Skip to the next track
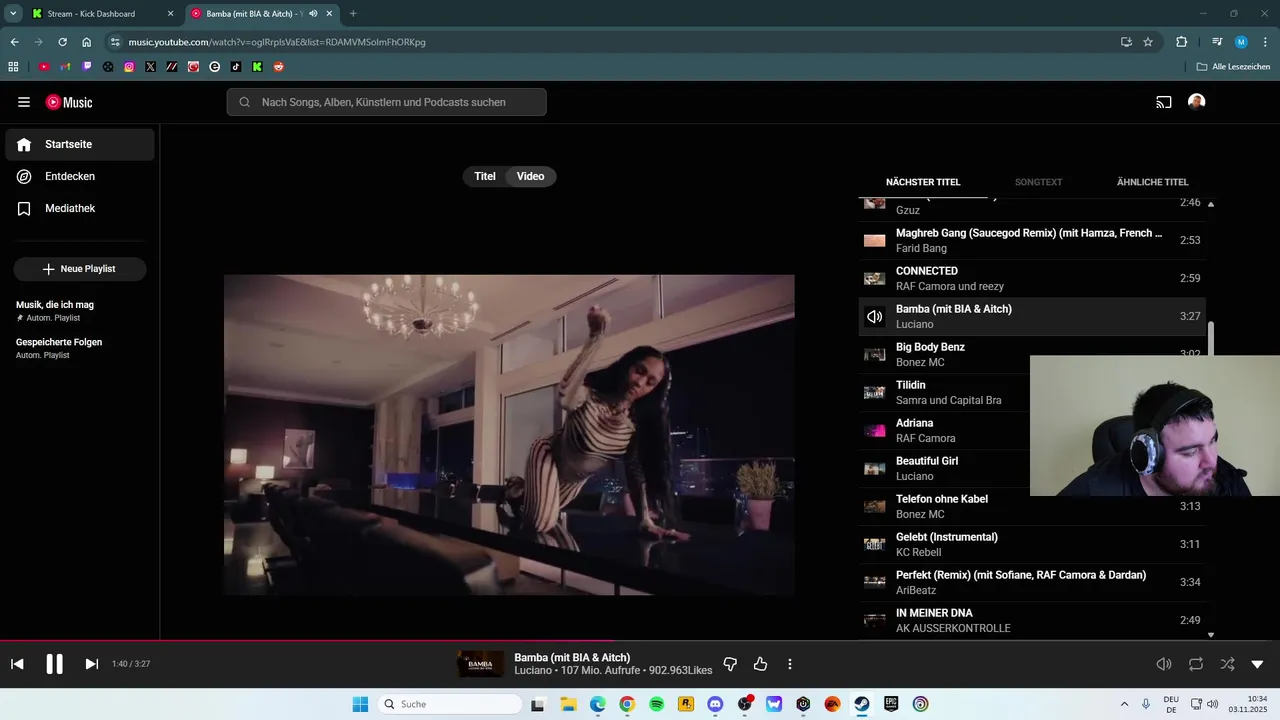1280x720 pixels. tap(91, 664)
